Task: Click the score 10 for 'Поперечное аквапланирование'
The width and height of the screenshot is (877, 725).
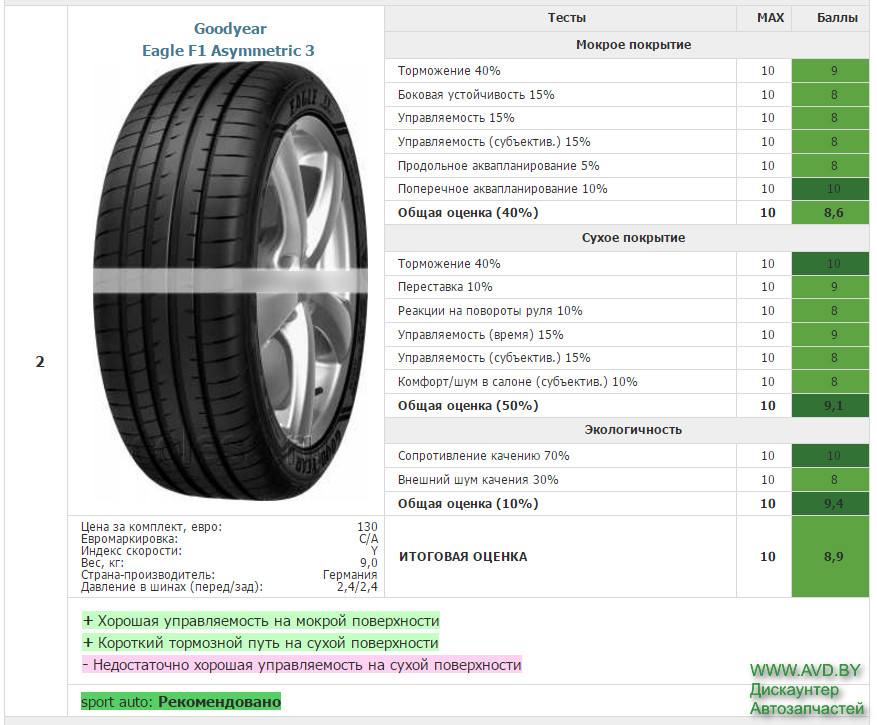Action: [x=831, y=189]
